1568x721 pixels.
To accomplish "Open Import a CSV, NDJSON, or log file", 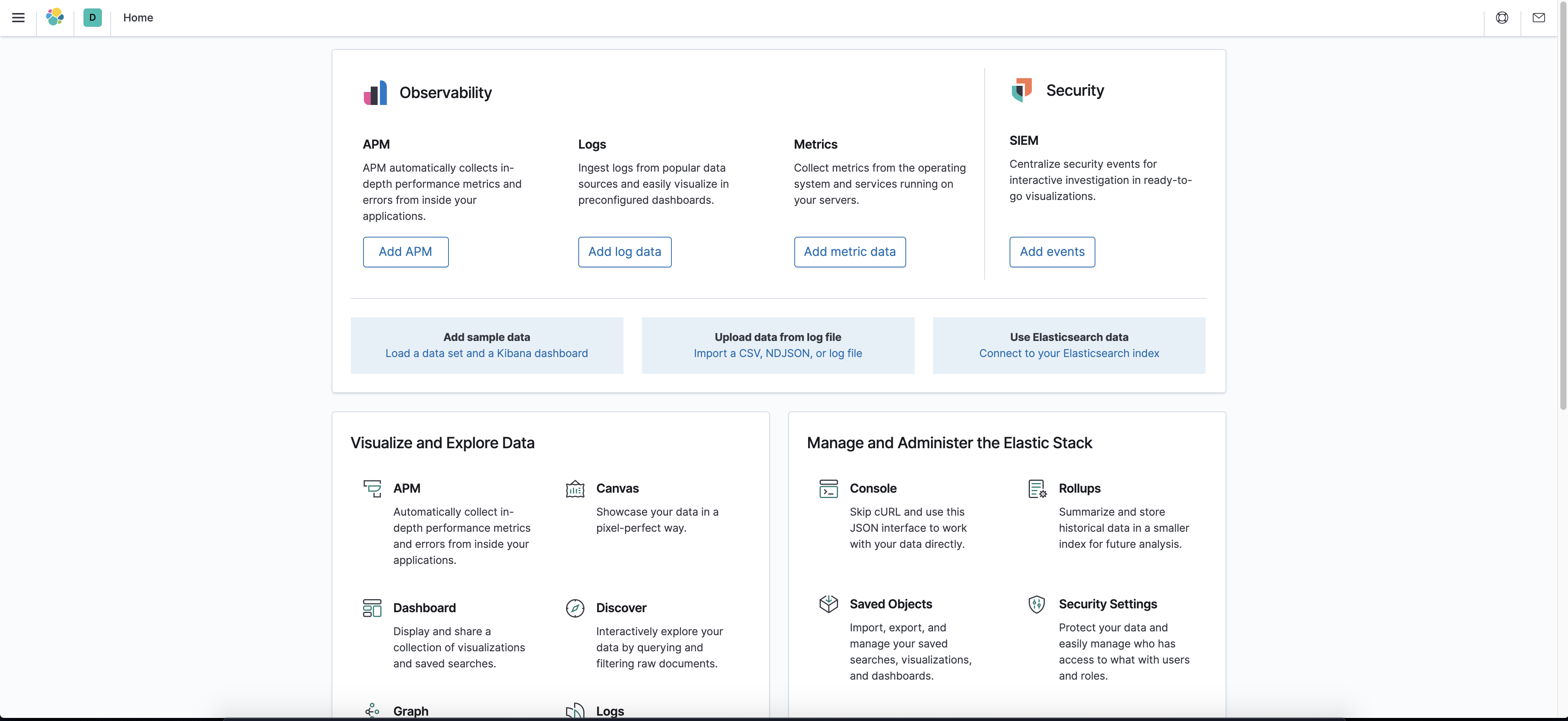I will pos(777,353).
